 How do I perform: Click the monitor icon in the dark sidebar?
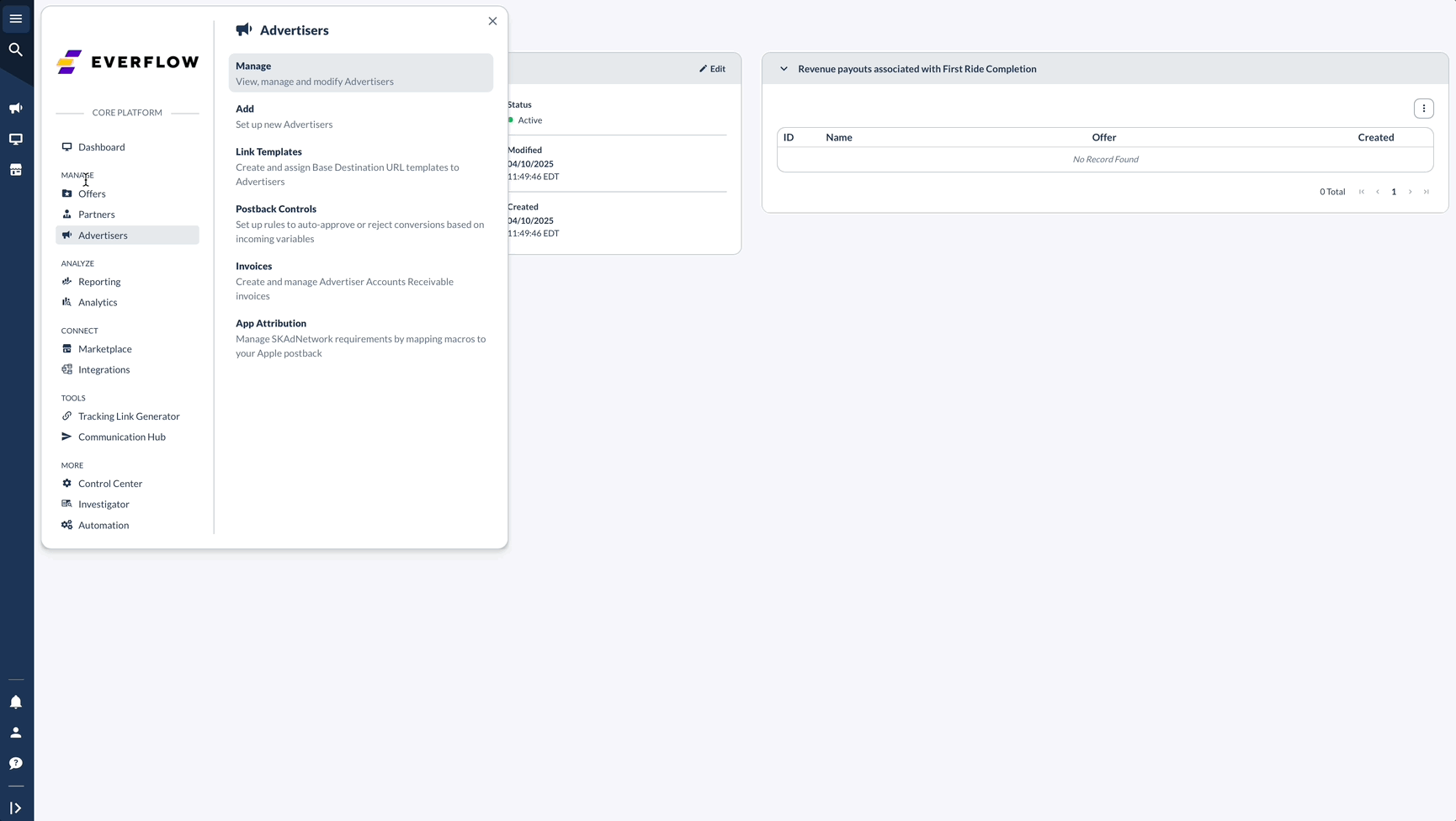[x=16, y=140]
